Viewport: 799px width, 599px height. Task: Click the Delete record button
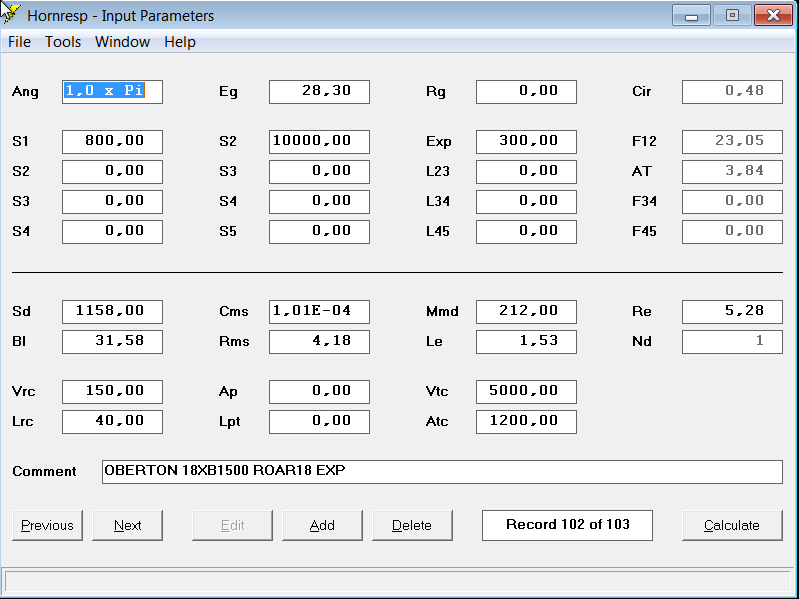412,525
